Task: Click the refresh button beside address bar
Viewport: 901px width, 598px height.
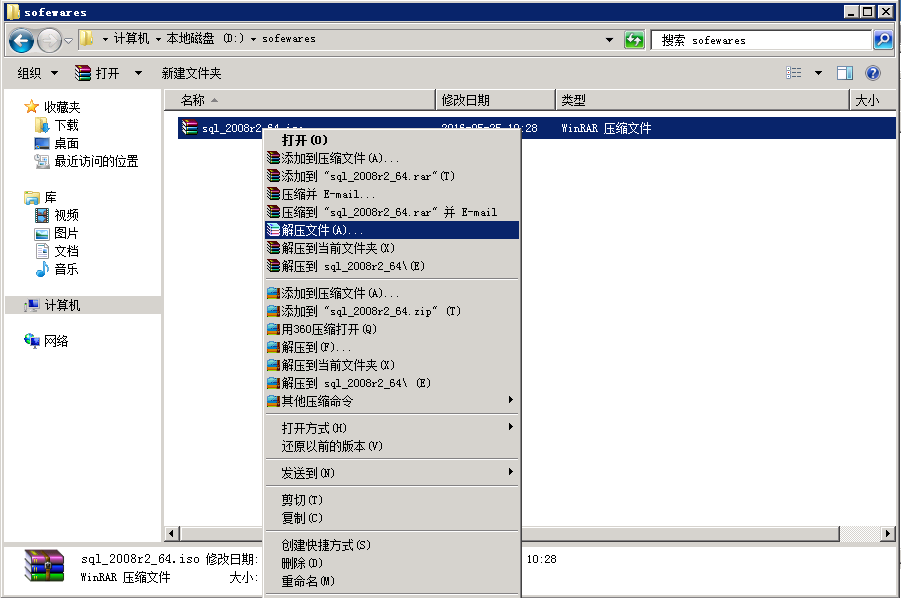Action: coord(634,40)
